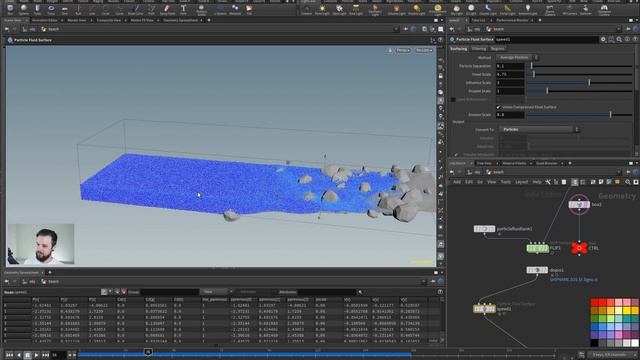Select the Point Light shelf tool
Screen dimensions: 640x360
click(x=322, y=9)
